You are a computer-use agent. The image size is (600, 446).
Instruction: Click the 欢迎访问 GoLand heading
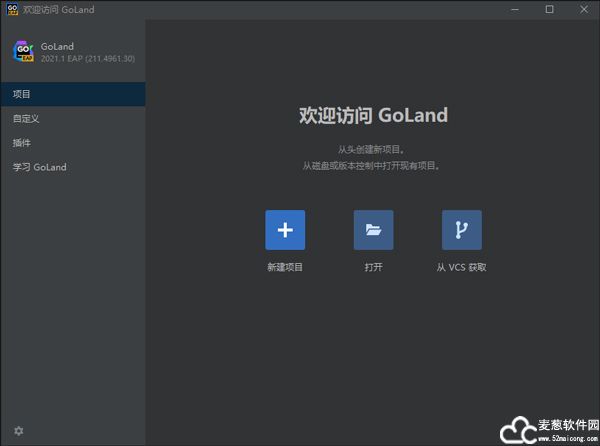click(373, 115)
